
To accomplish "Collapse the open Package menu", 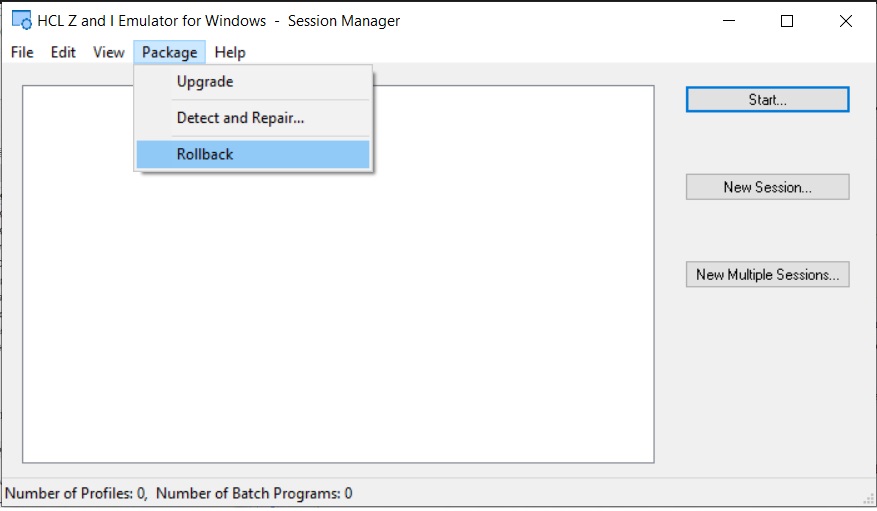I will pos(169,52).
